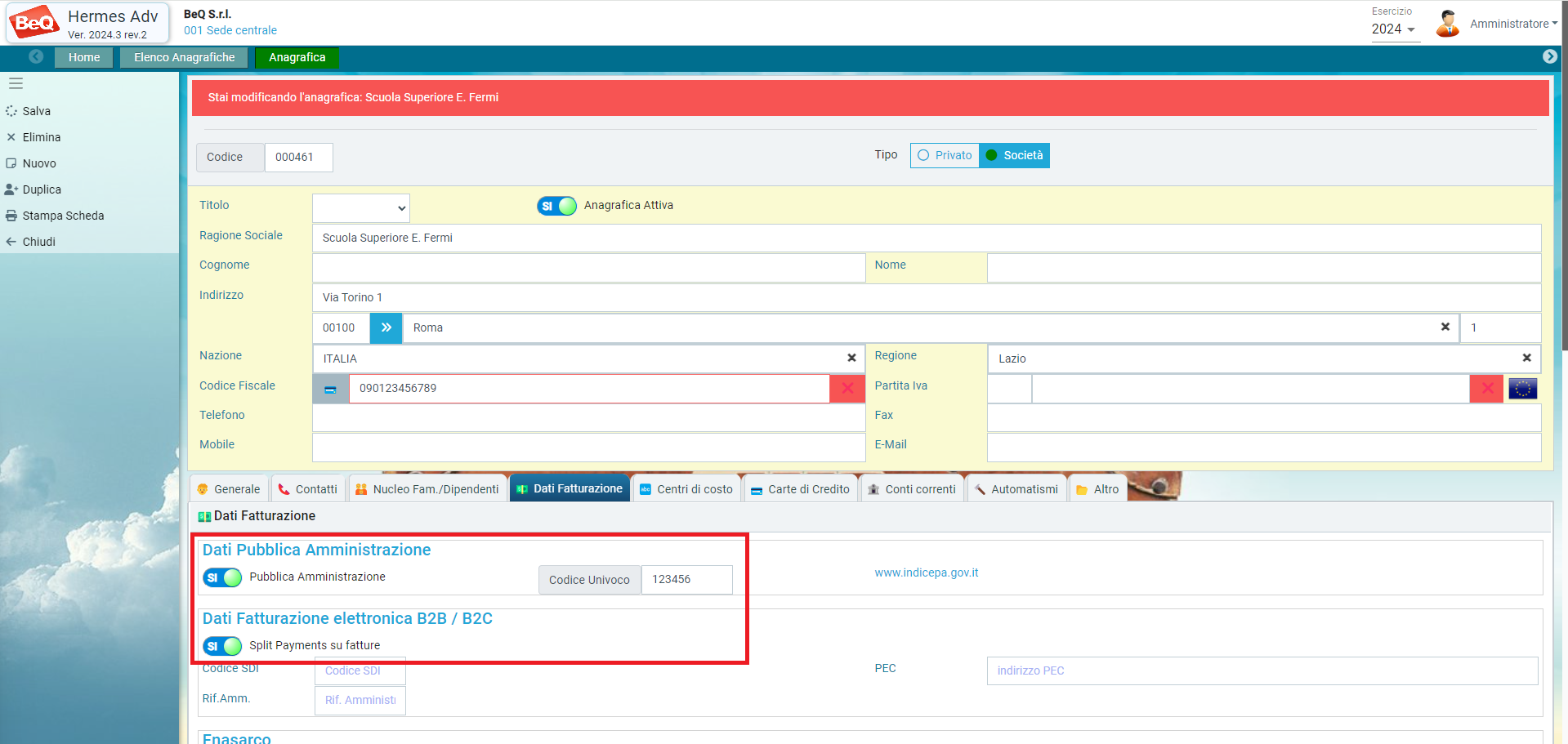
Task: Click the blue card icon beside Codice Fiscale
Action: click(x=330, y=389)
